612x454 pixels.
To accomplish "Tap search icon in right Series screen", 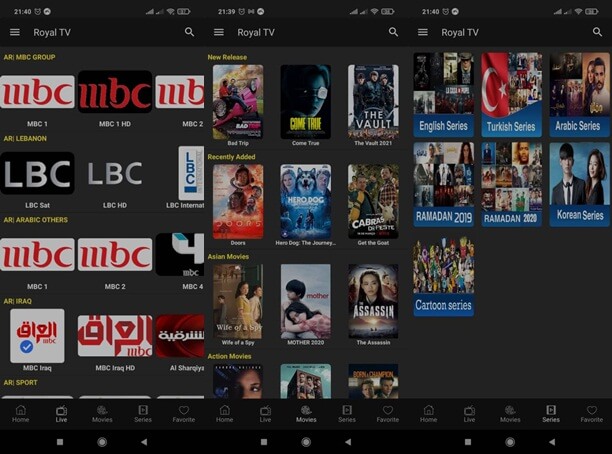I will tap(597, 32).
